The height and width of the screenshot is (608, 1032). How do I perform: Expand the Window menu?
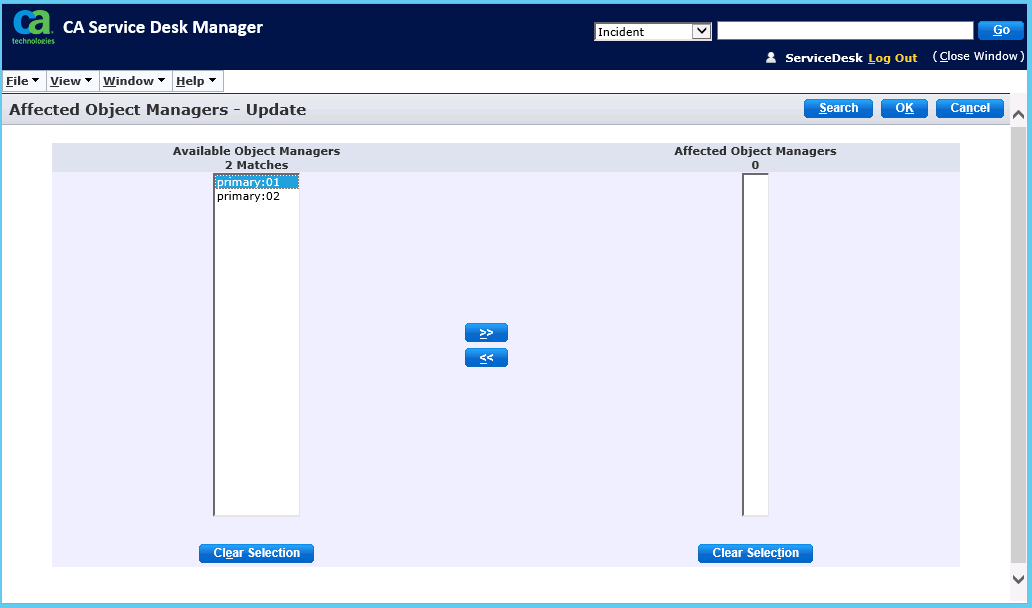(134, 81)
